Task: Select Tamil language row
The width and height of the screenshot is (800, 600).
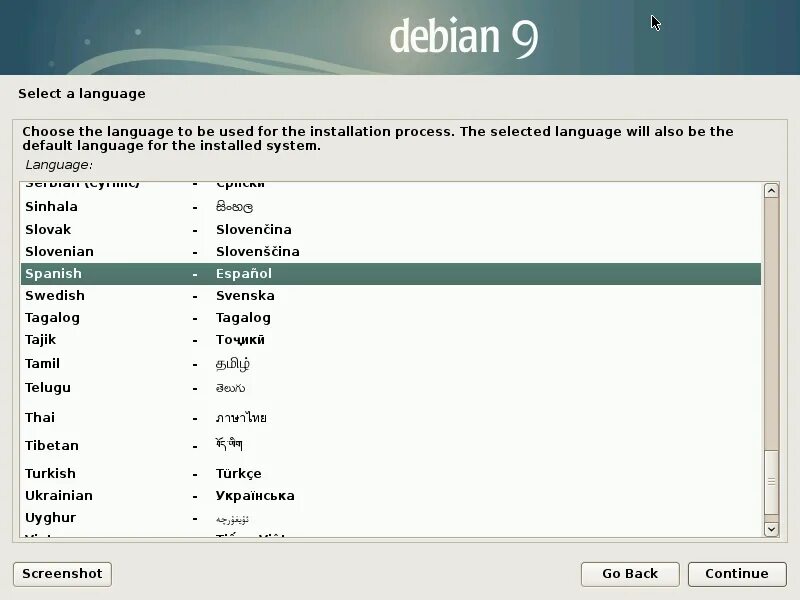Action: point(391,363)
